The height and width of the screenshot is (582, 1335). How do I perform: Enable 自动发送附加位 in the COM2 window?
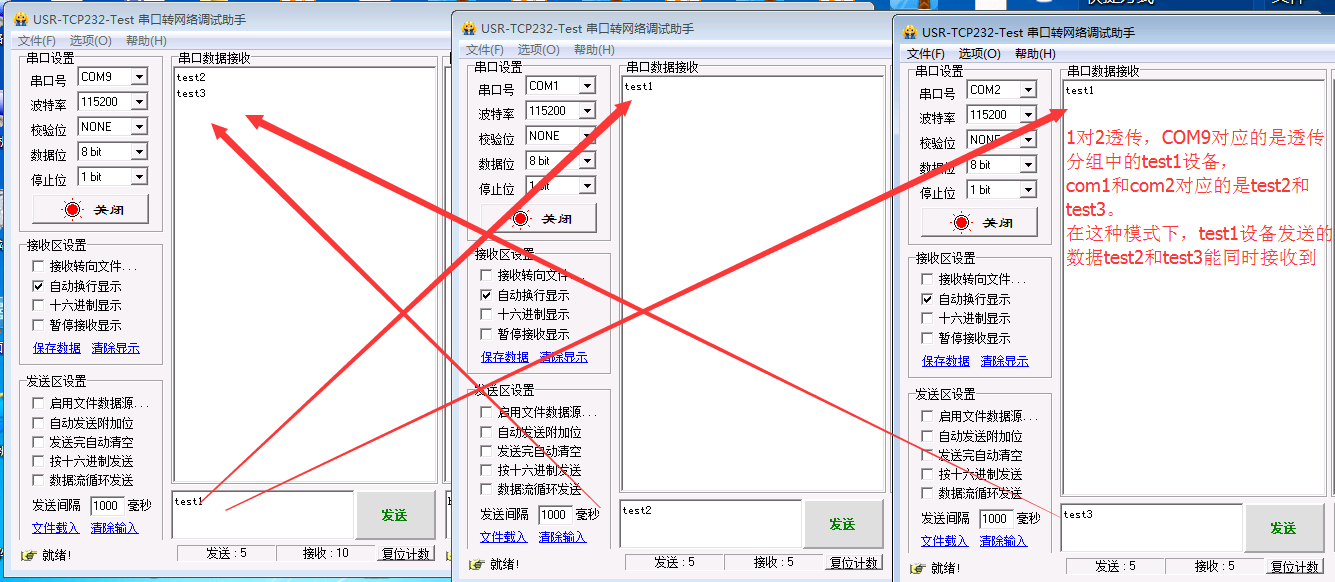(x=927, y=436)
